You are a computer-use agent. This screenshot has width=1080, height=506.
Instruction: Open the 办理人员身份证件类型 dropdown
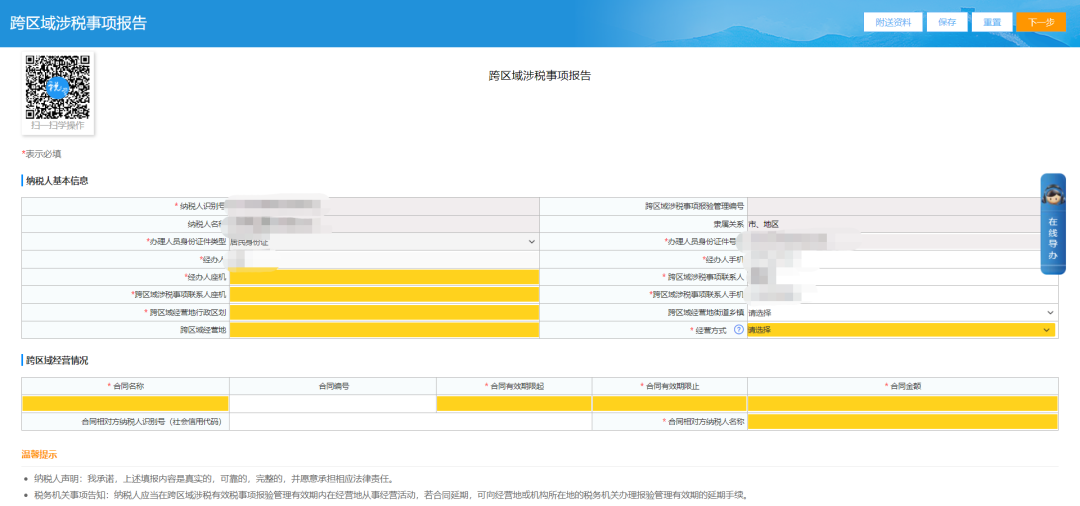(x=384, y=242)
